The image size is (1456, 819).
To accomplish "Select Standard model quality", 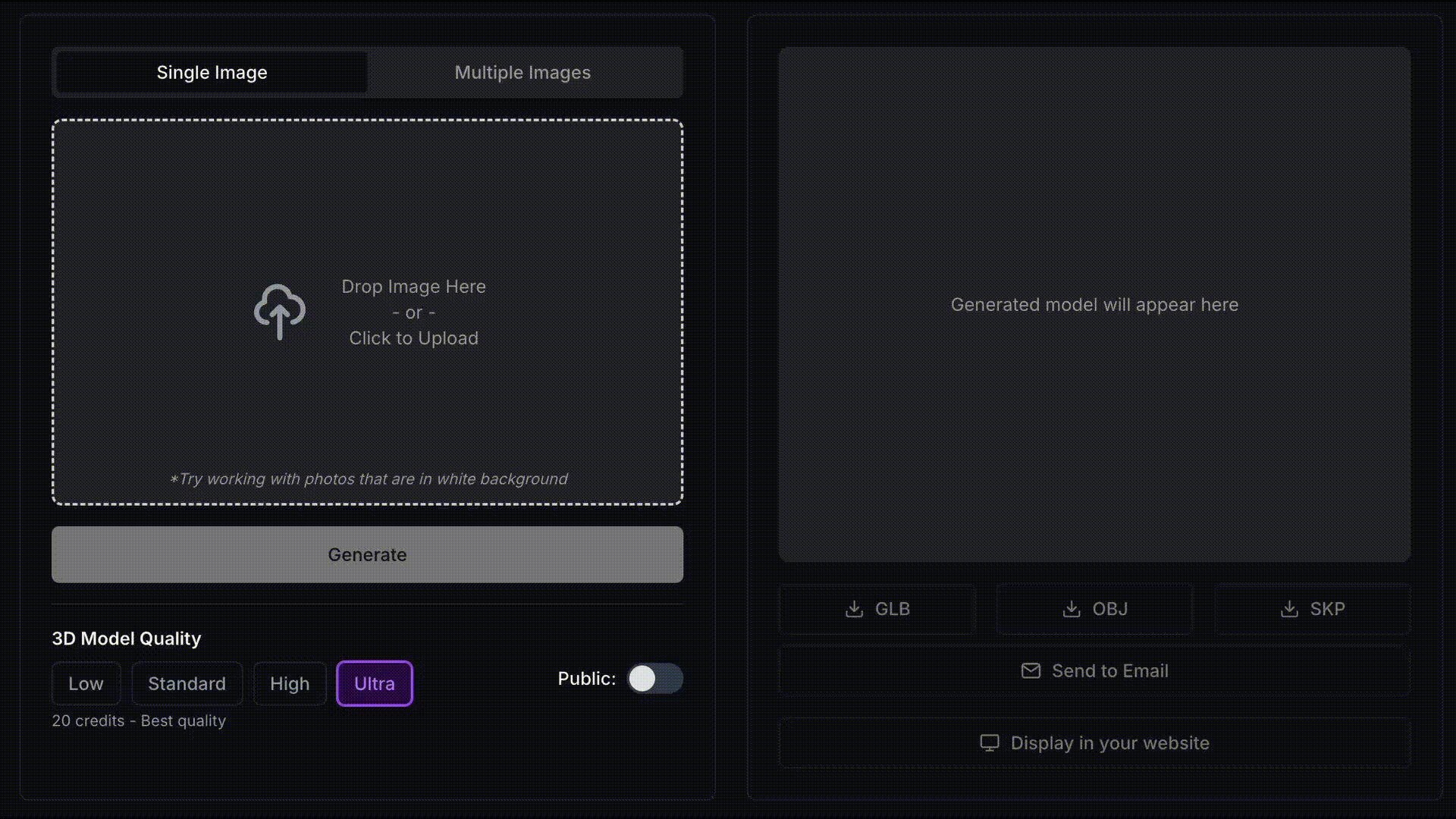I will coord(187,684).
